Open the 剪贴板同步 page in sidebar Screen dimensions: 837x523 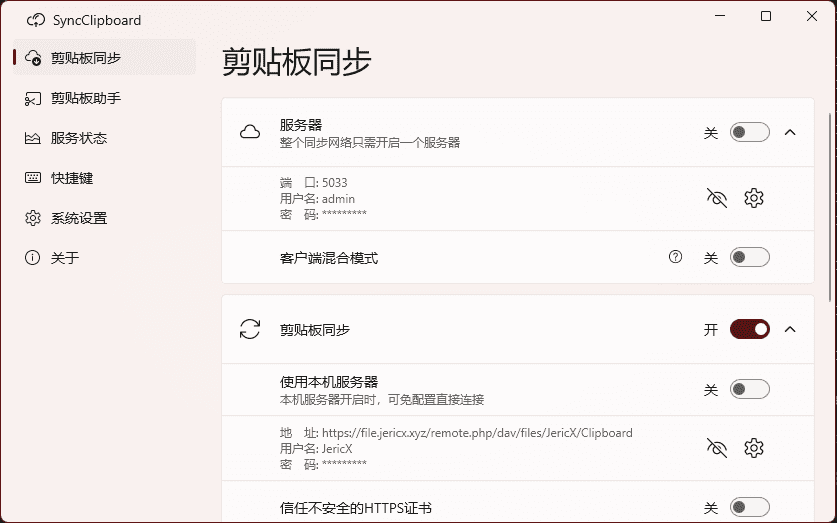click(105, 58)
